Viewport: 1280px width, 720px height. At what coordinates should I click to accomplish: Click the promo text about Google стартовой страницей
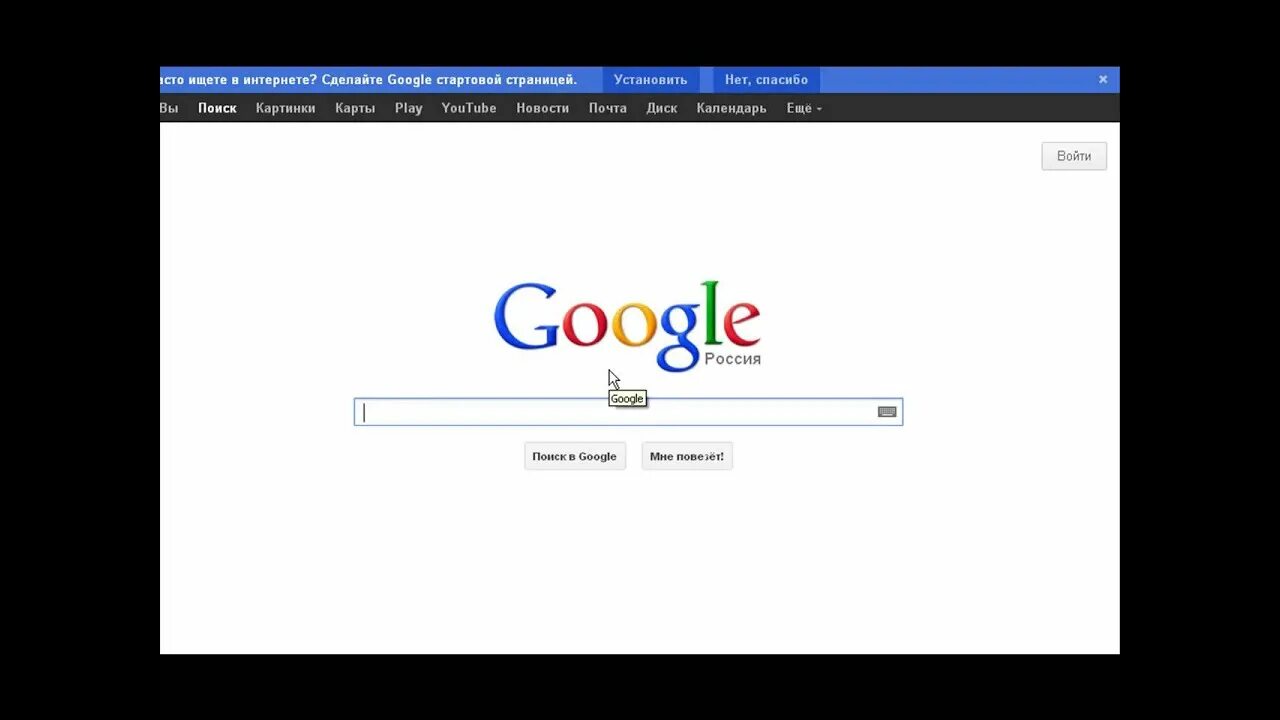[369, 80]
